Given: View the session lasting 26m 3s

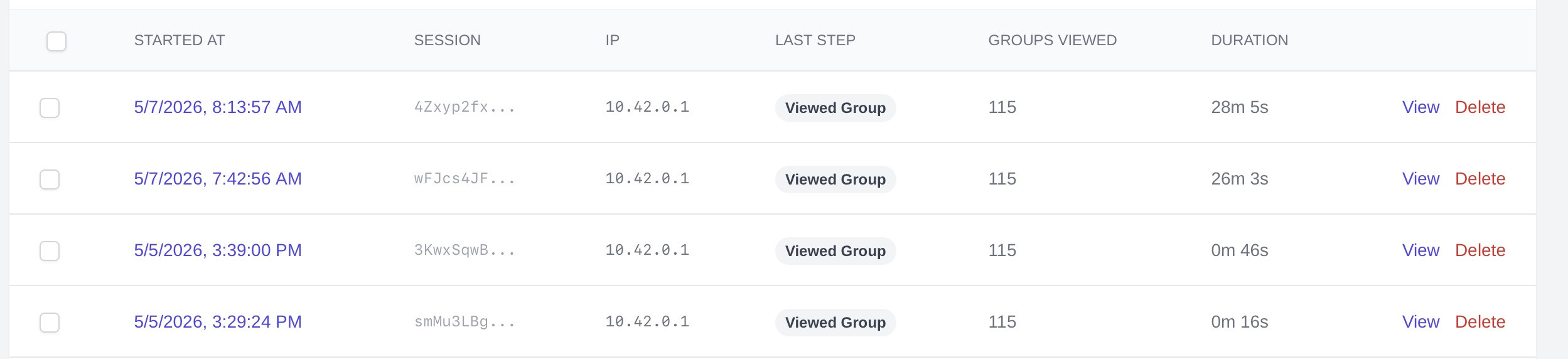Looking at the screenshot, I should [1420, 179].
